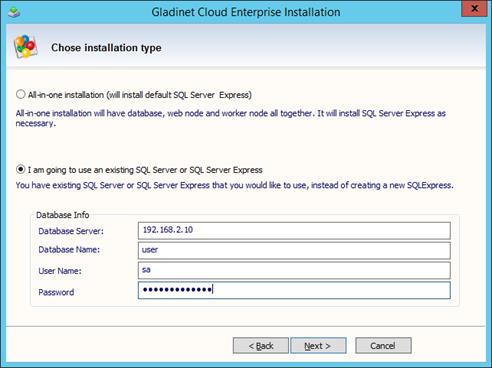Click the User Name label
Viewport: 492px width, 368px height.
coord(60,271)
